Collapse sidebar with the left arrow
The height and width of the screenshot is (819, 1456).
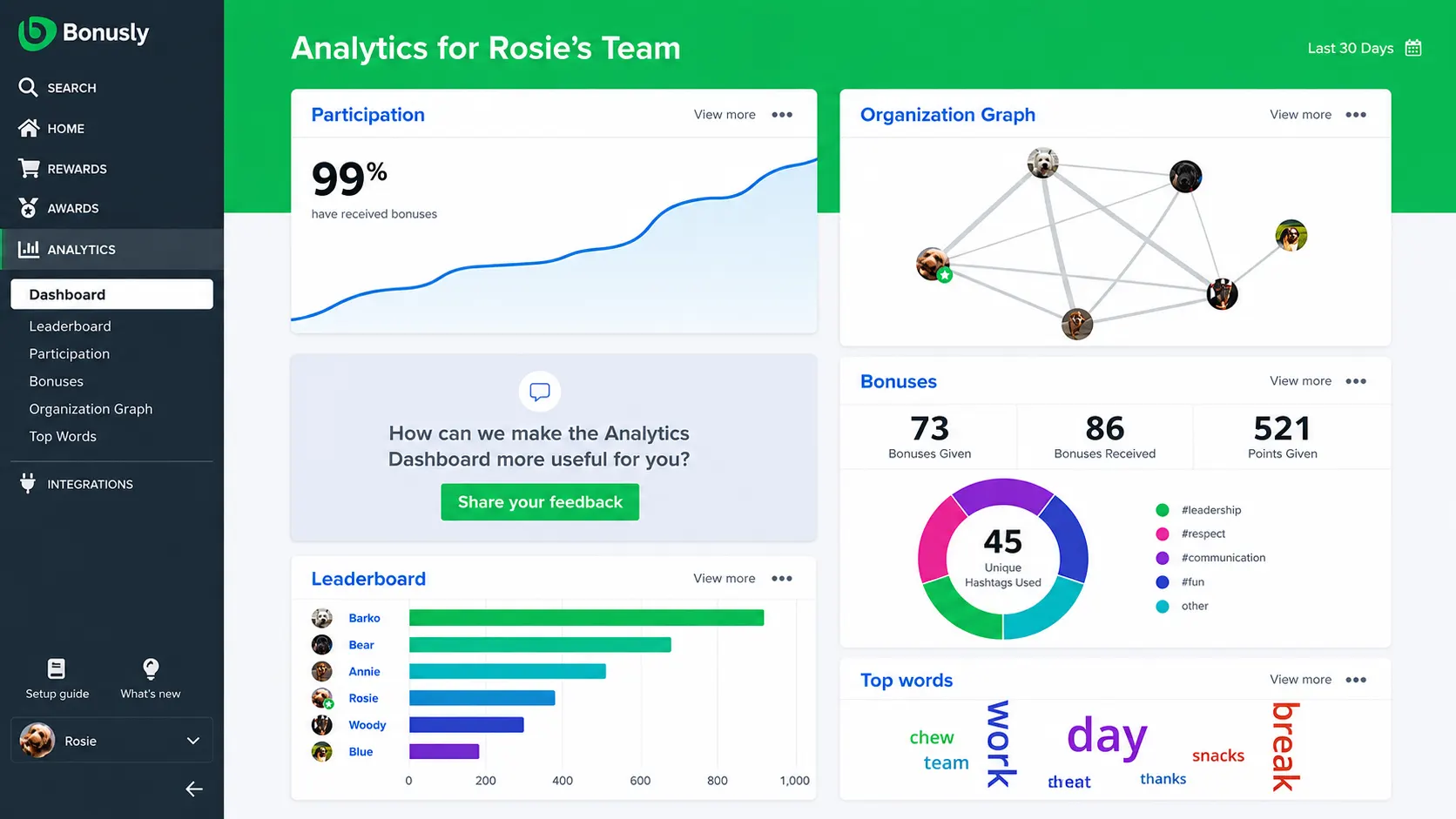tap(194, 789)
